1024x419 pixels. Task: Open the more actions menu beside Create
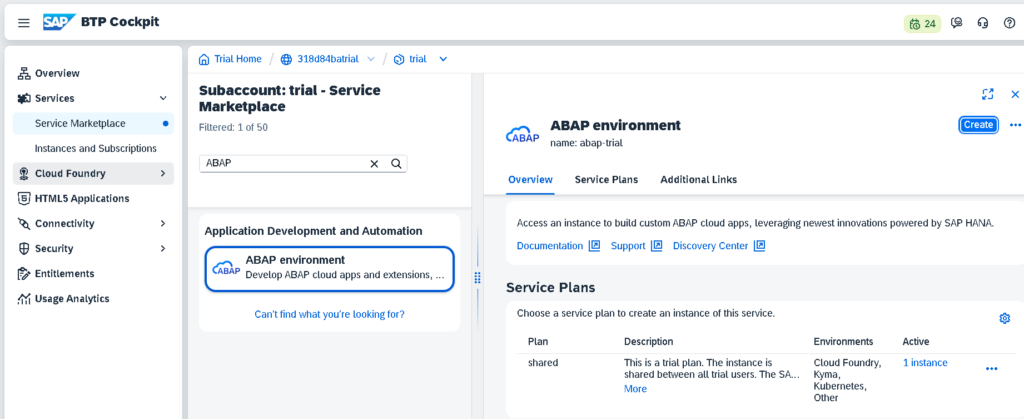coord(1015,125)
